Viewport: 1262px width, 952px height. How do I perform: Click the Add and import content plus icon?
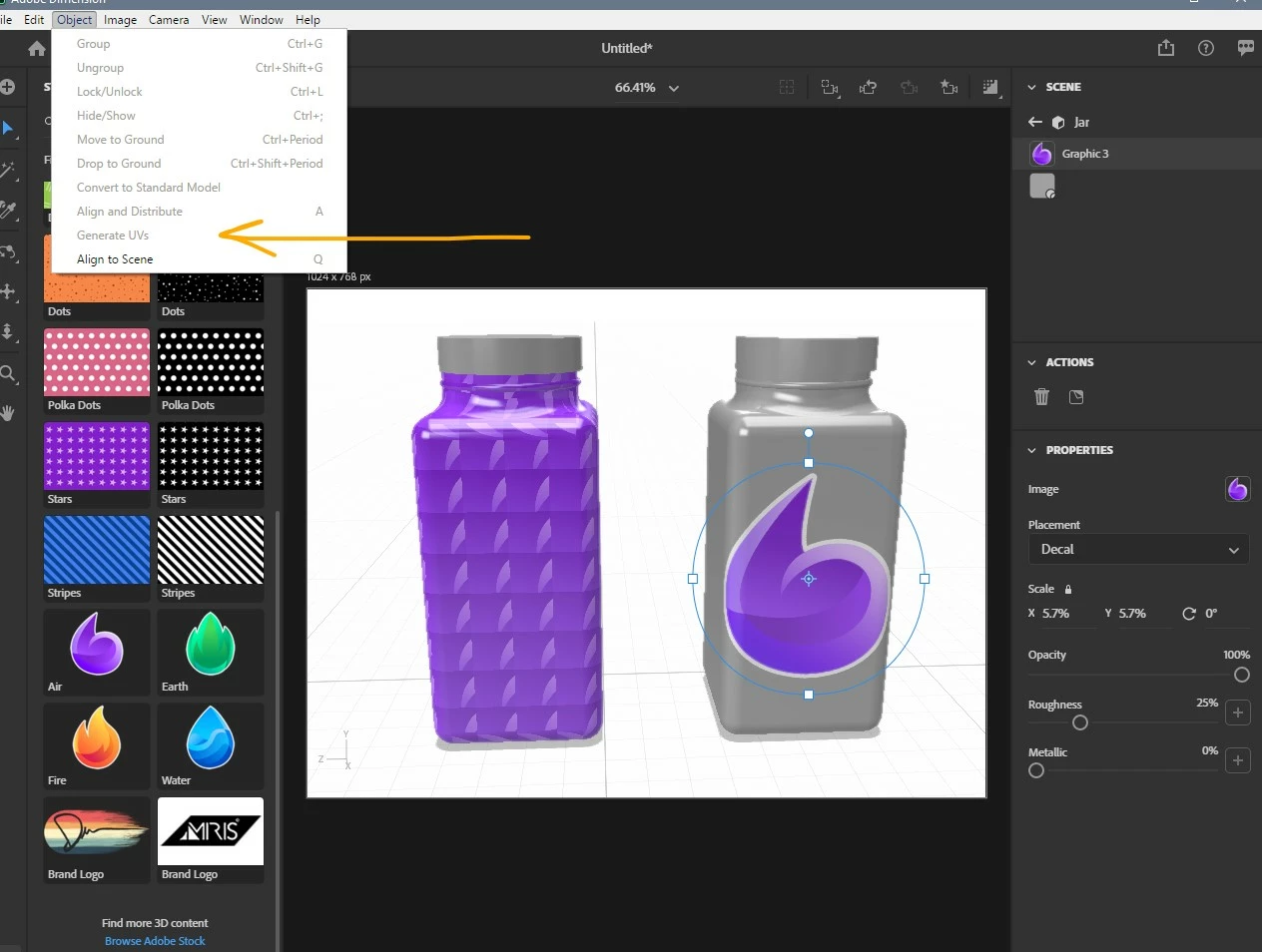tap(7, 87)
